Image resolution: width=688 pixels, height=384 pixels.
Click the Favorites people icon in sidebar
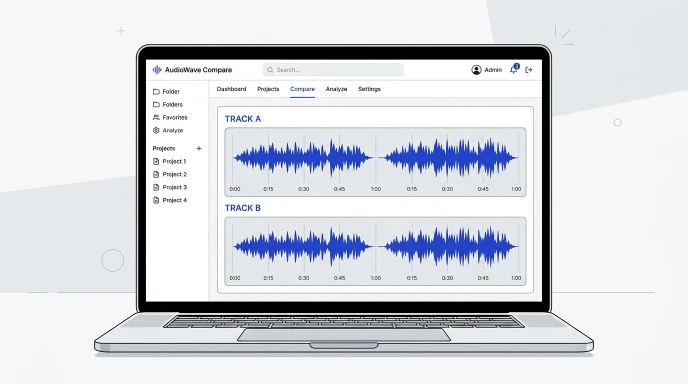(156, 117)
